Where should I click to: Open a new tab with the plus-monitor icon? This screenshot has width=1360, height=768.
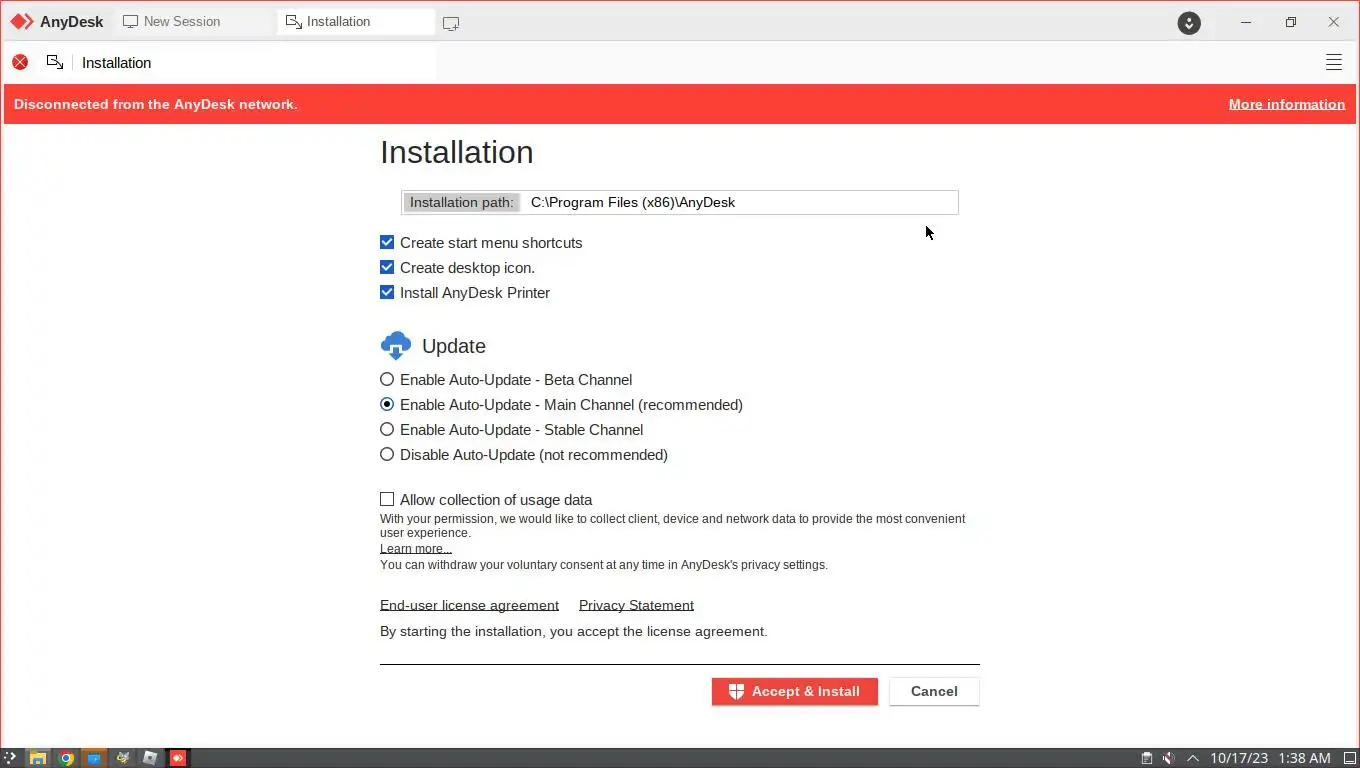[451, 23]
